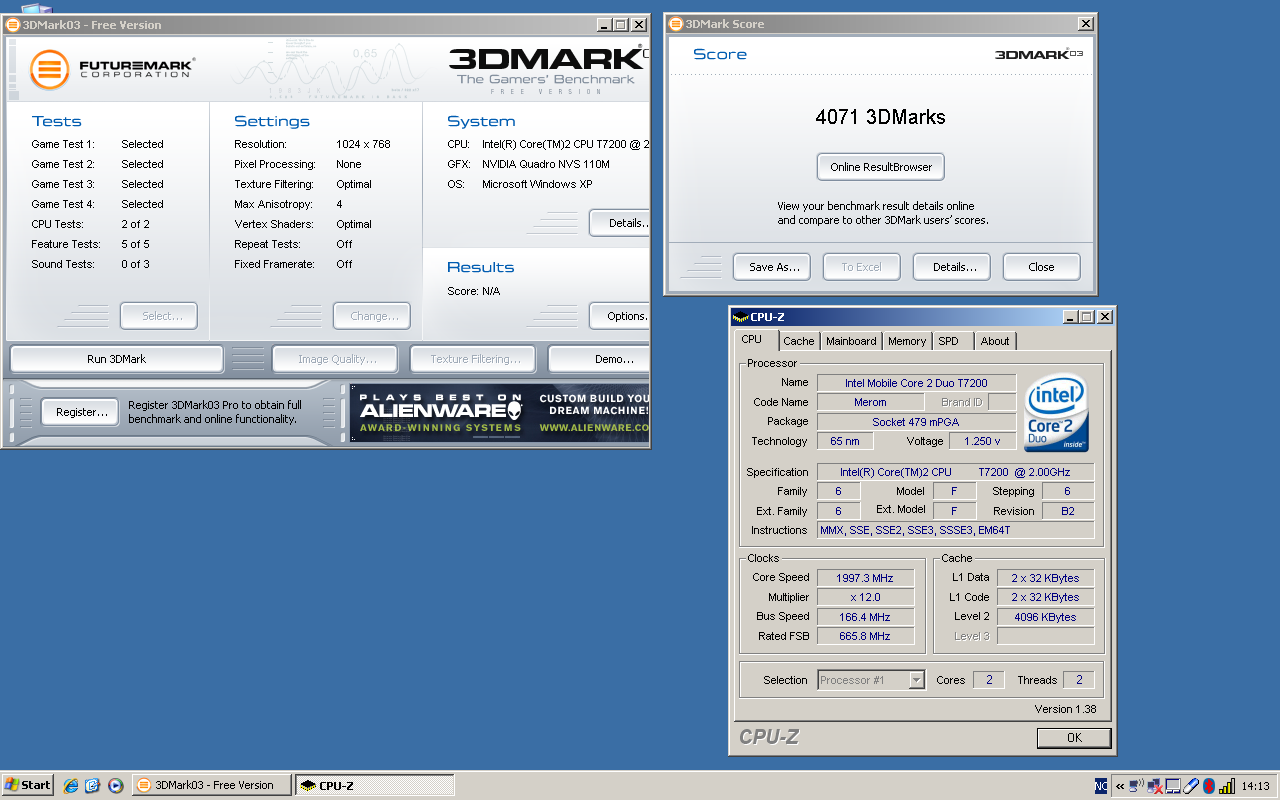Open the Windows Start menu

pos(28,785)
